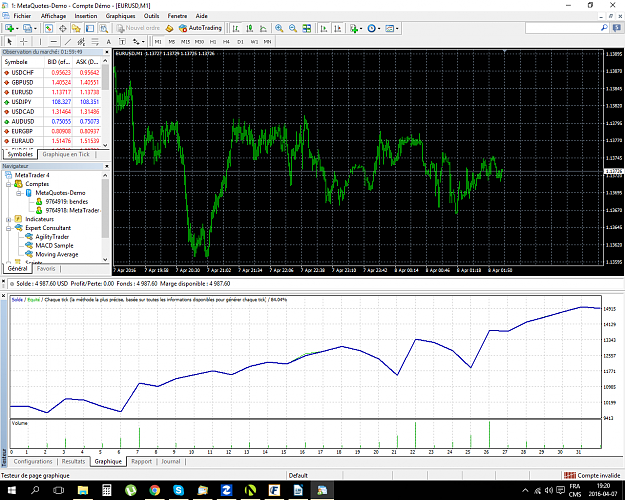The image size is (625, 500).
Task: Switch chart to candlesticks icon
Action: (x=250, y=28)
